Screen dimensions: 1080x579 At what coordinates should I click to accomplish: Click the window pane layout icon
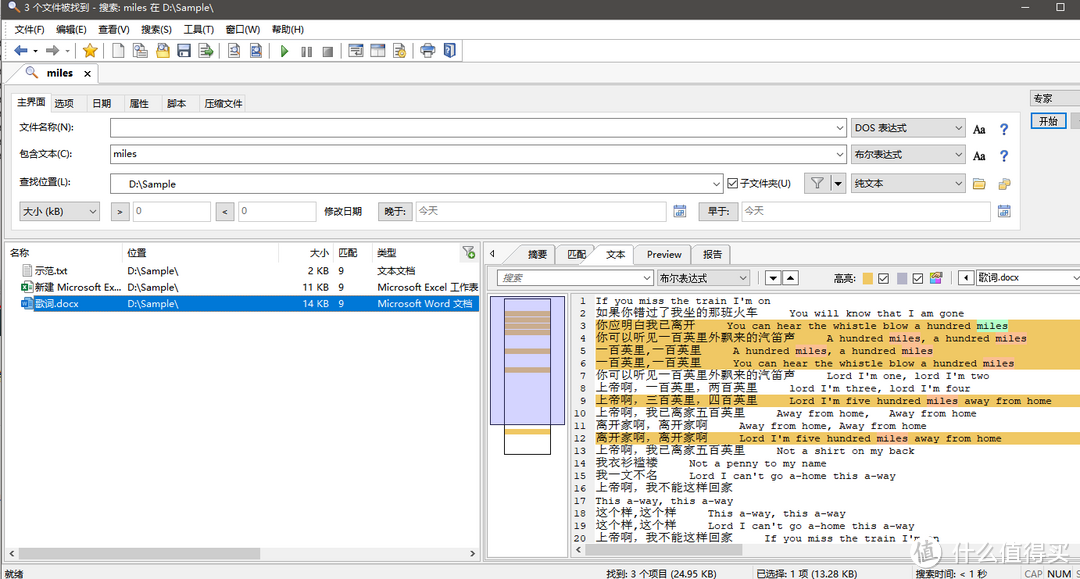(377, 50)
